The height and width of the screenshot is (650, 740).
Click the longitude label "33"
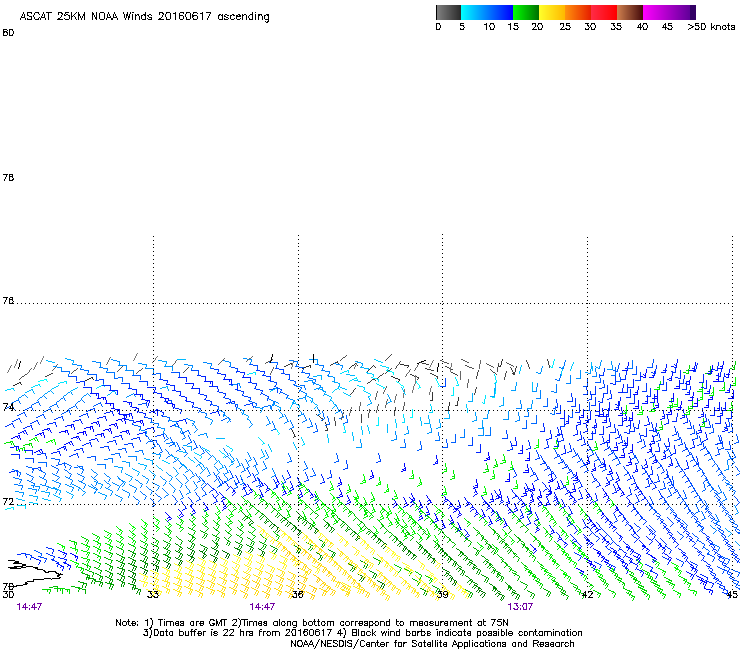pos(153,594)
